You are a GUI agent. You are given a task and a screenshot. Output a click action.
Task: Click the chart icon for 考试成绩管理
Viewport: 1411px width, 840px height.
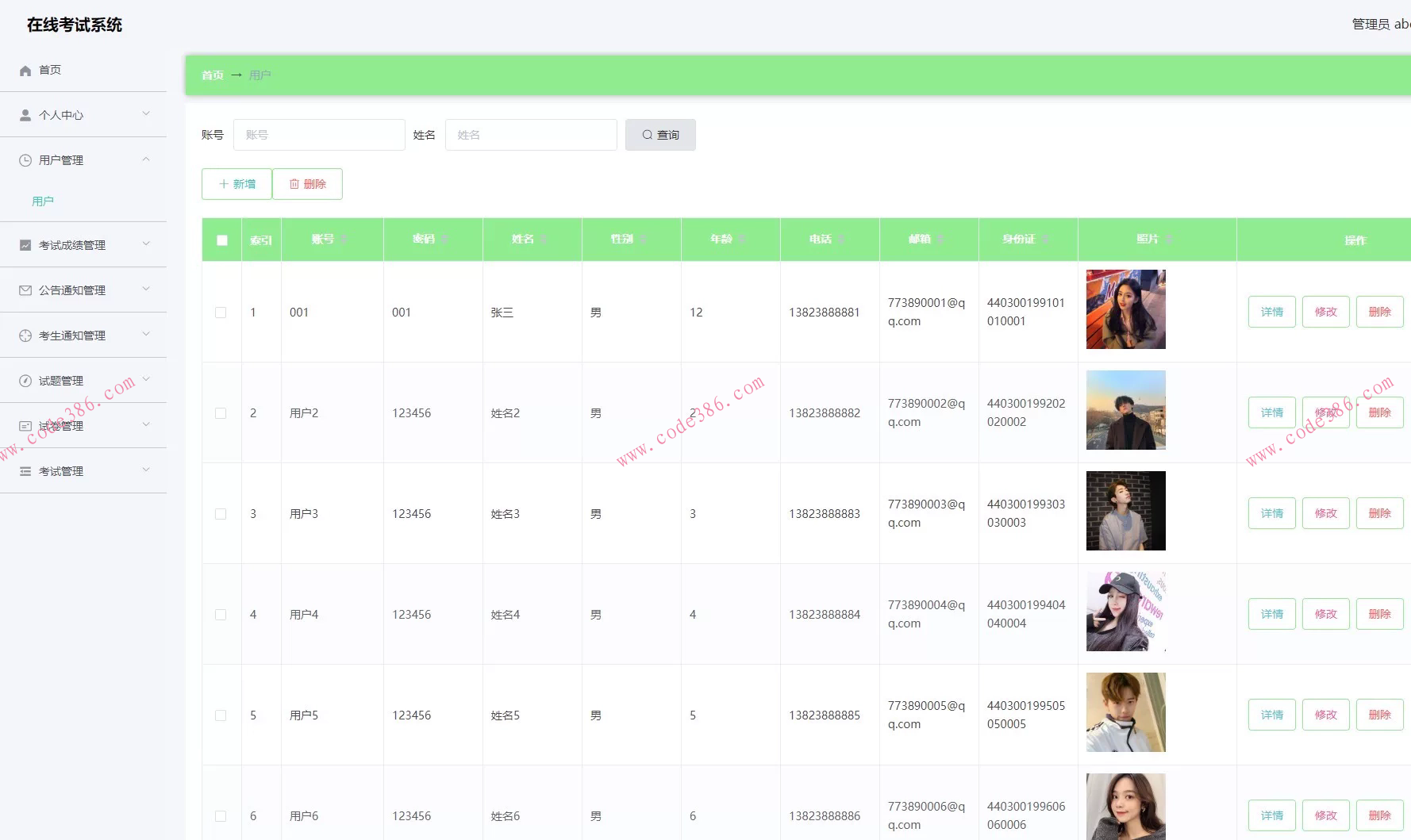point(25,245)
